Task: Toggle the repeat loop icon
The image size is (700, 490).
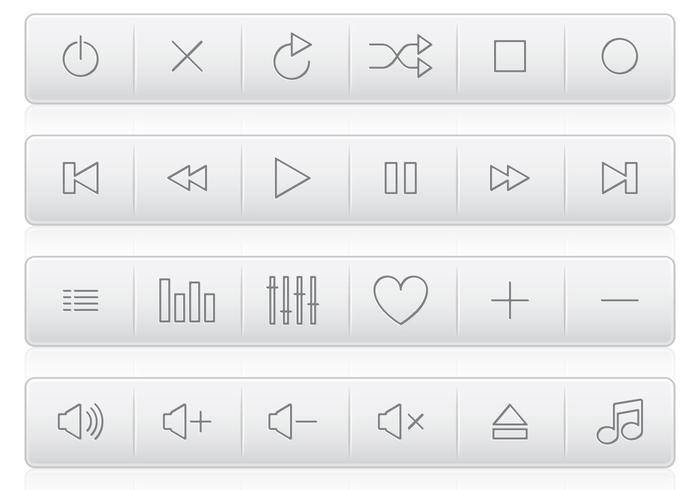Action: [x=293, y=58]
